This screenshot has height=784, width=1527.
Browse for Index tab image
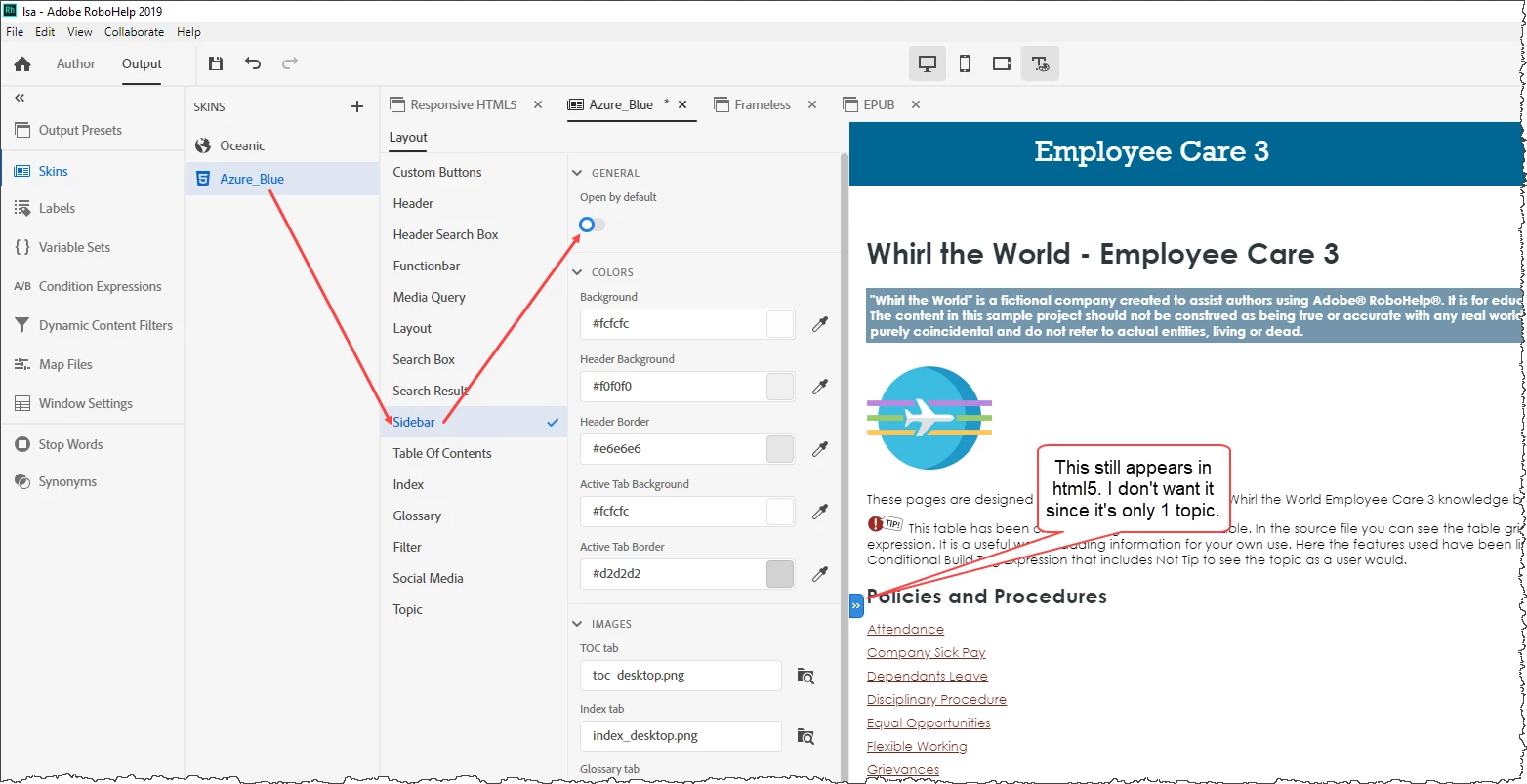click(805, 736)
